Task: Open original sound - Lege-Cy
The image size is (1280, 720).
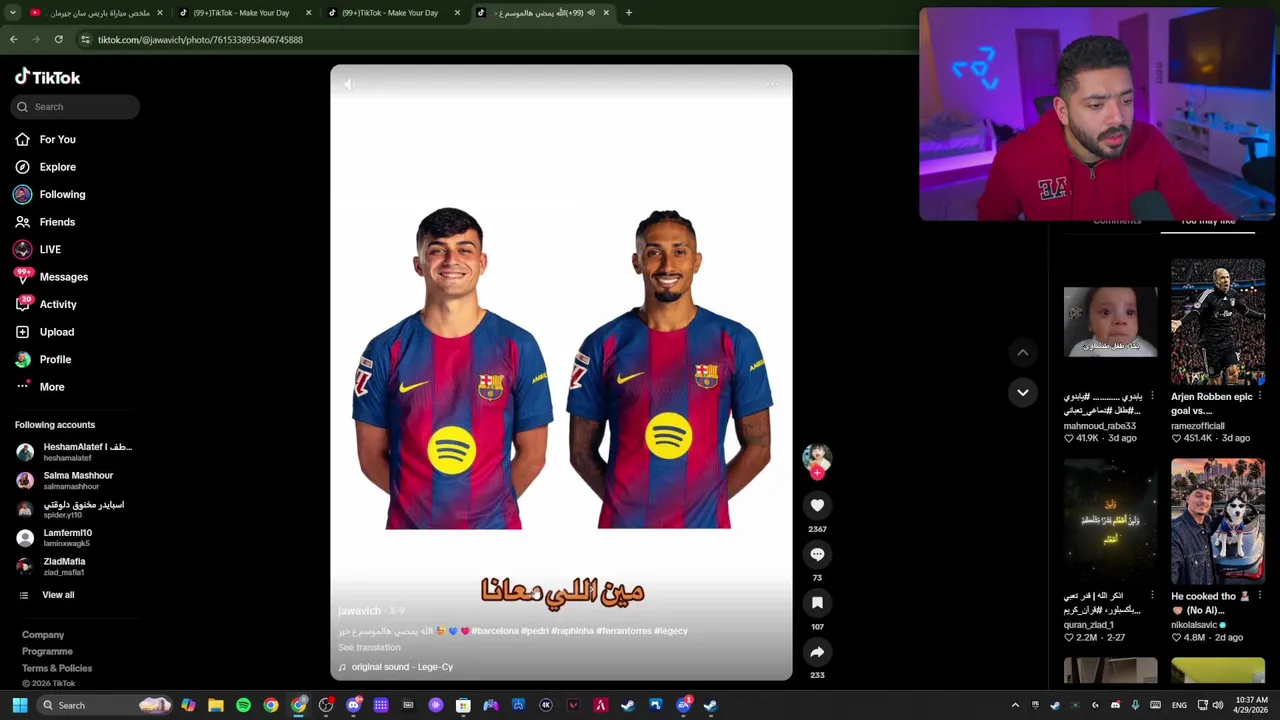Action: 402,667
